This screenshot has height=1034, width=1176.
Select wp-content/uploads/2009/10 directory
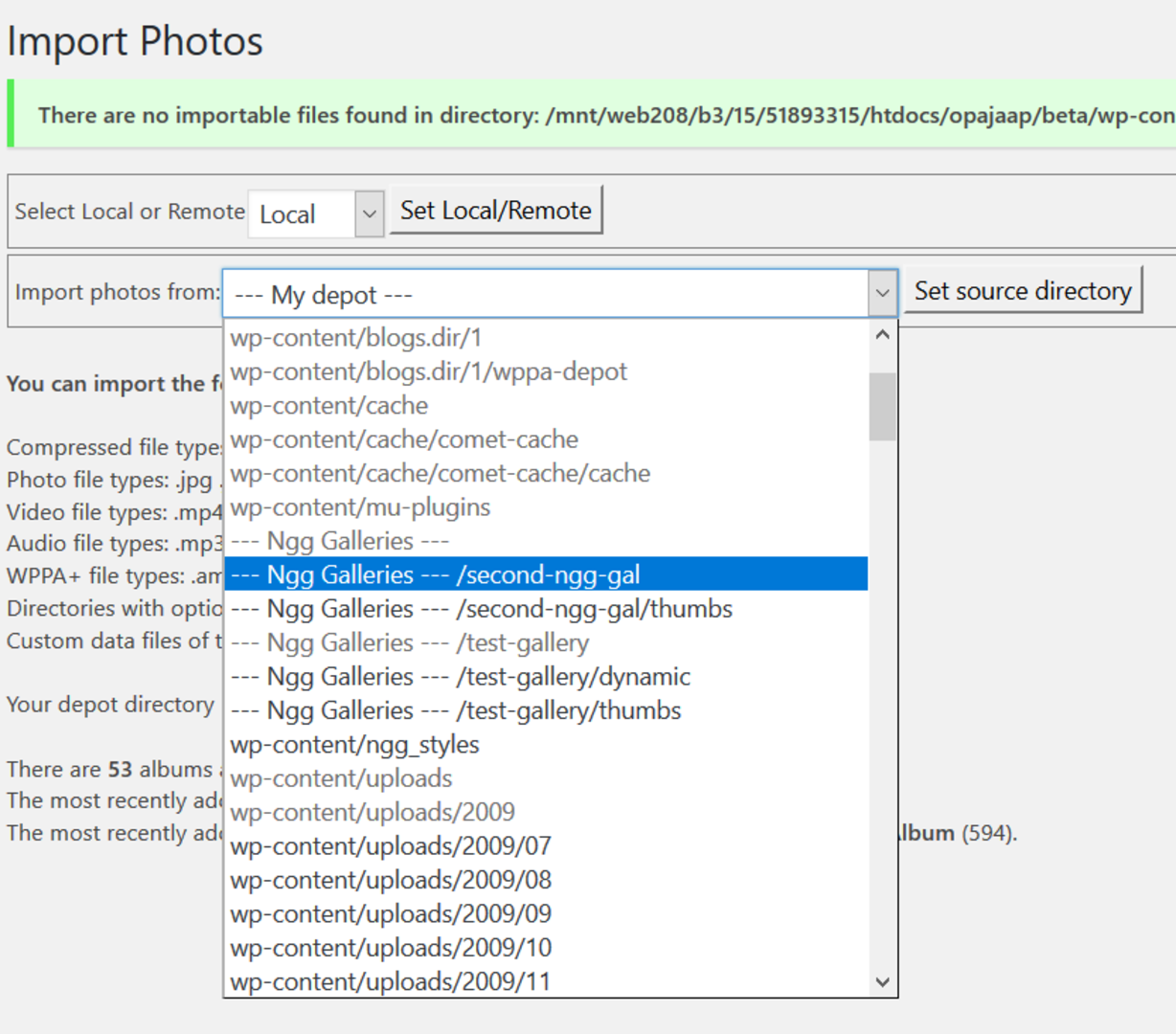point(391,948)
